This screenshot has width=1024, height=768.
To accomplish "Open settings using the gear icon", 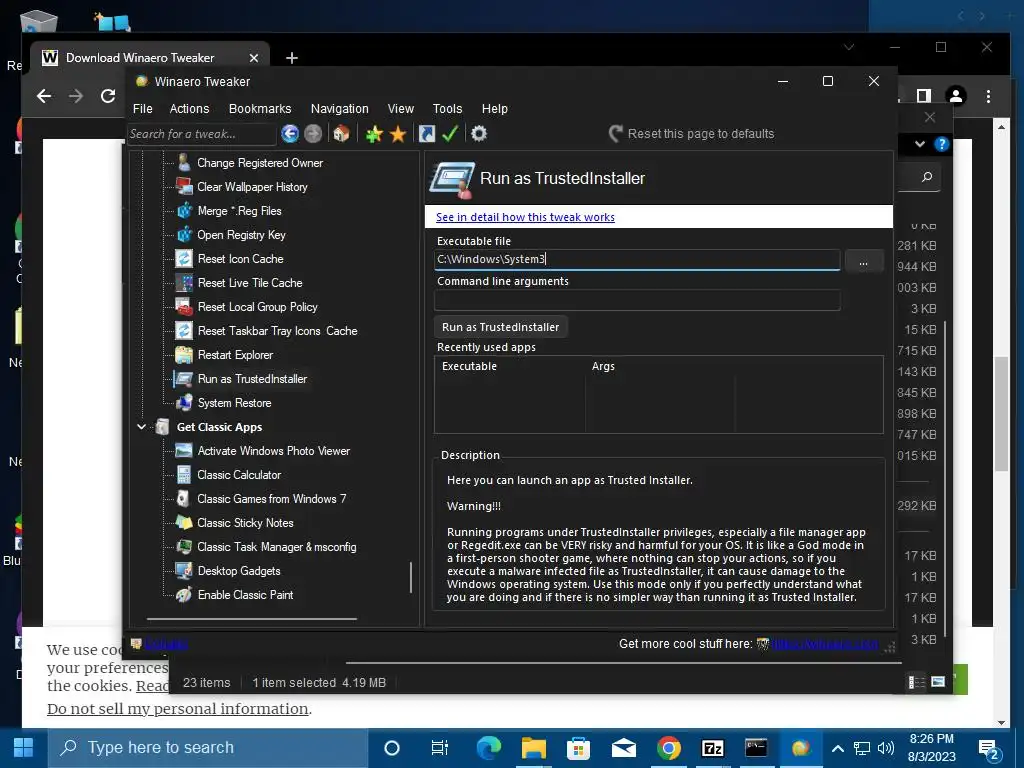I will (x=479, y=134).
